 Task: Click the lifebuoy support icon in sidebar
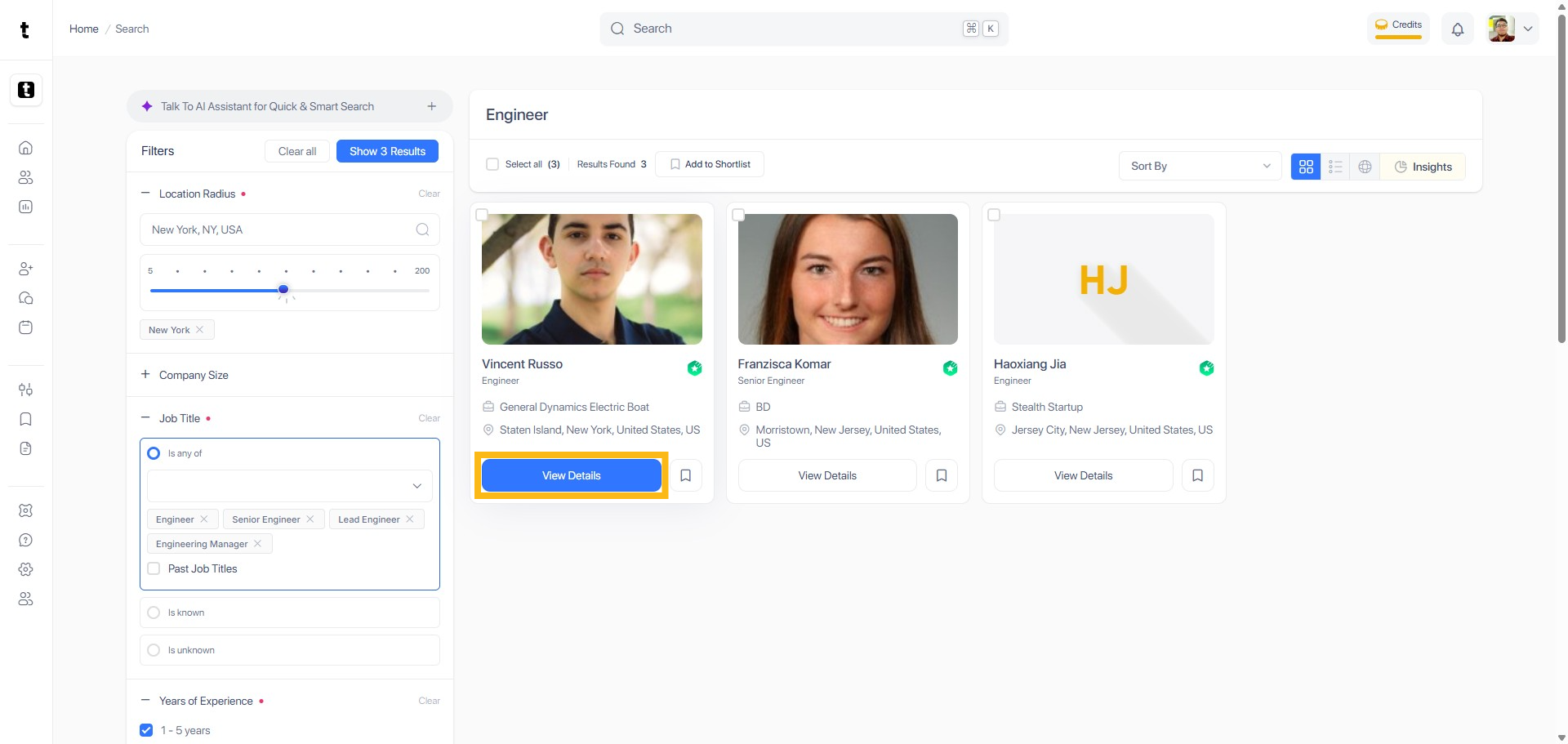26,510
